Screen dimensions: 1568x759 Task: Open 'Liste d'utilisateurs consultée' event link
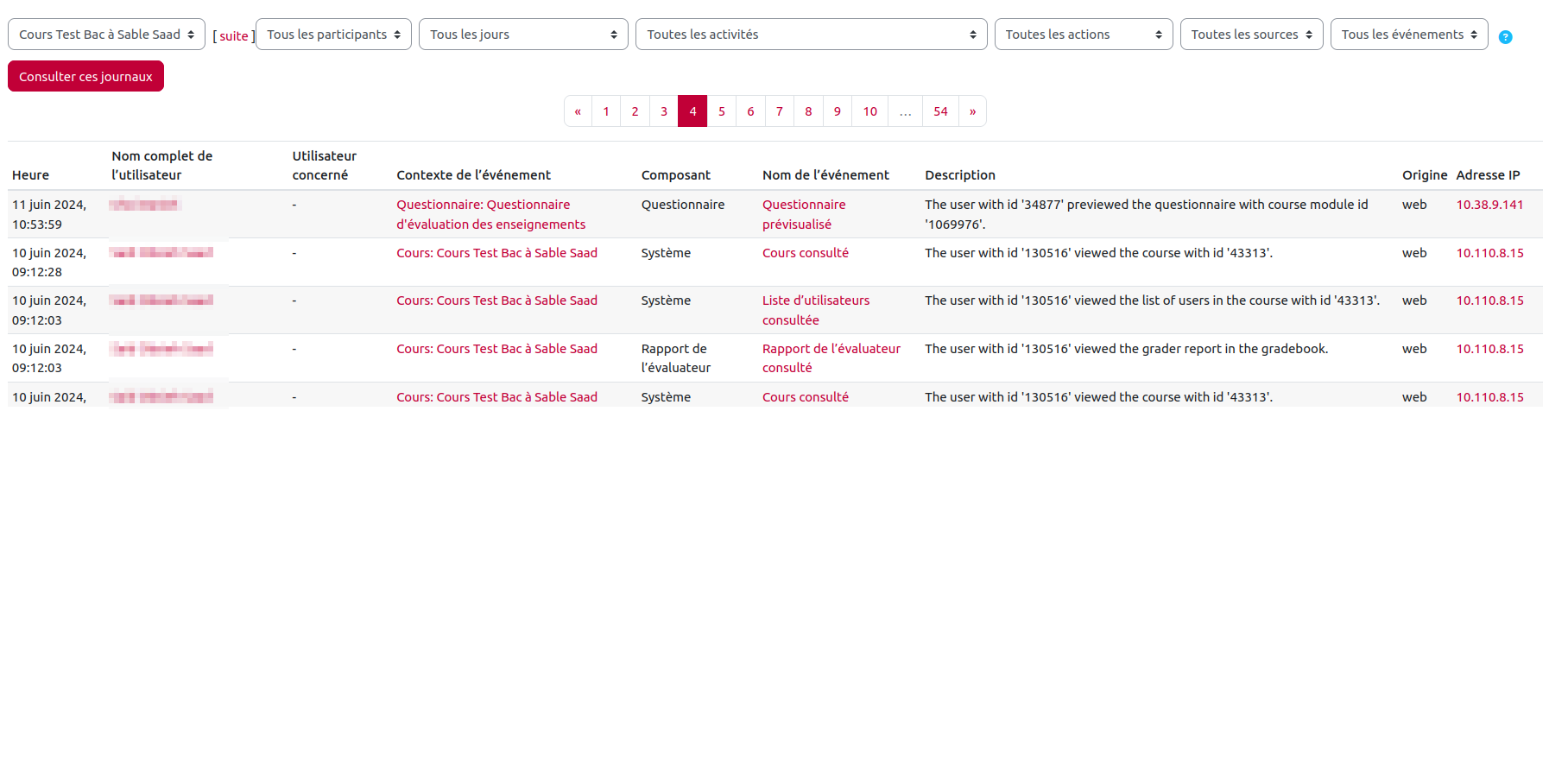point(815,310)
